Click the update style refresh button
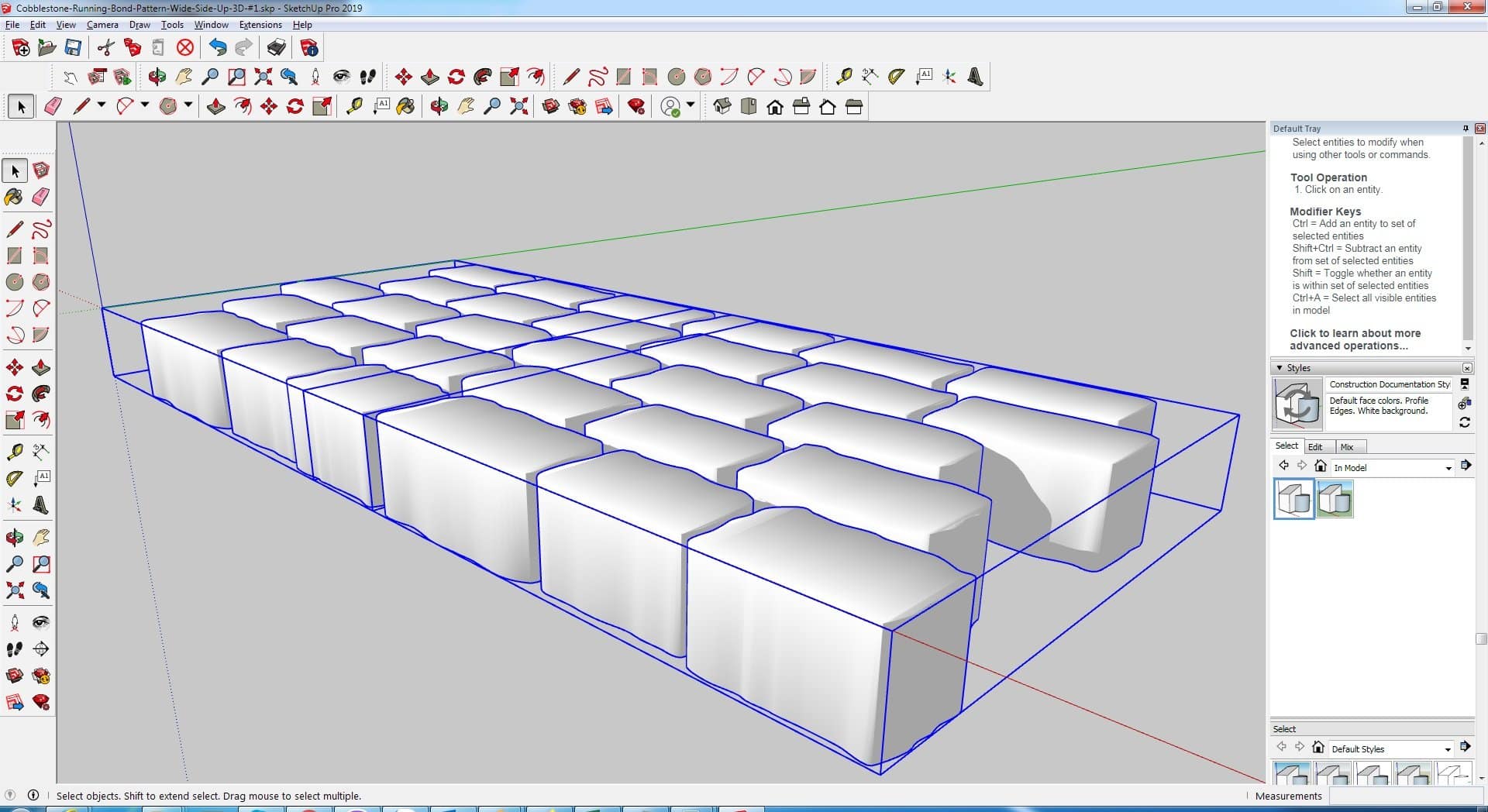Image resolution: width=1488 pixels, height=812 pixels. point(1464,422)
